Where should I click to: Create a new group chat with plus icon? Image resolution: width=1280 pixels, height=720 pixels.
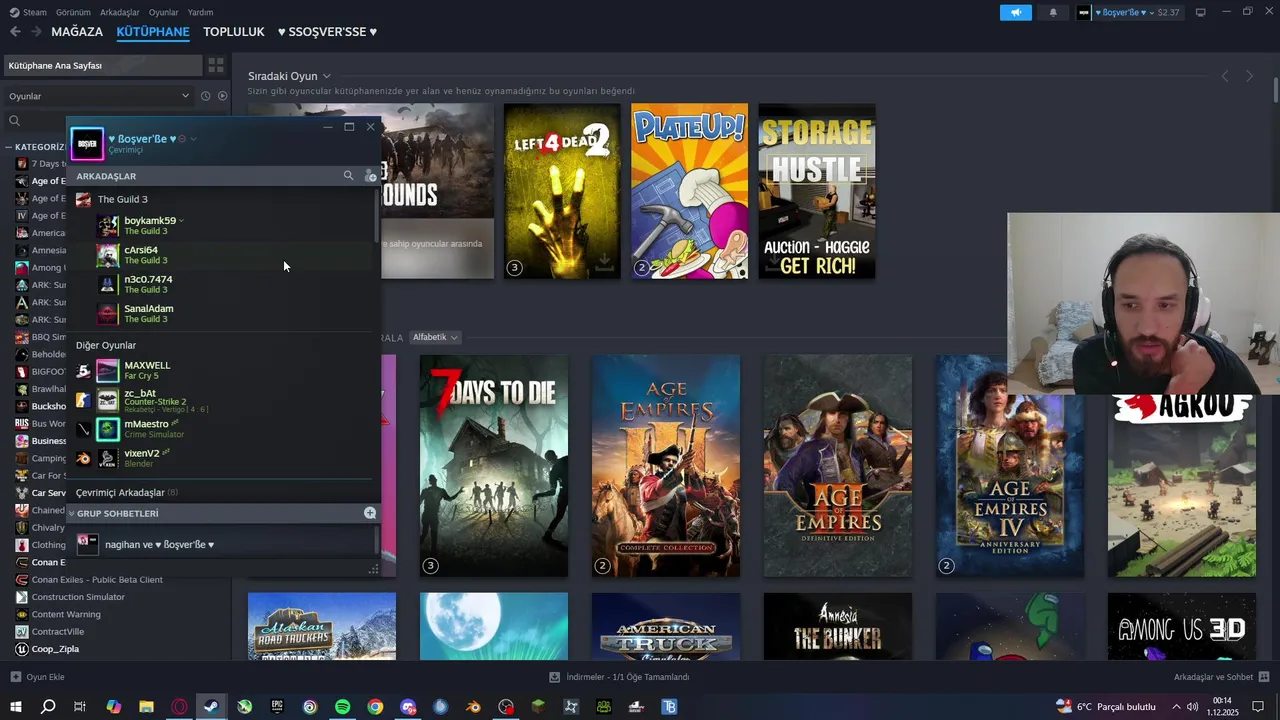click(x=370, y=513)
